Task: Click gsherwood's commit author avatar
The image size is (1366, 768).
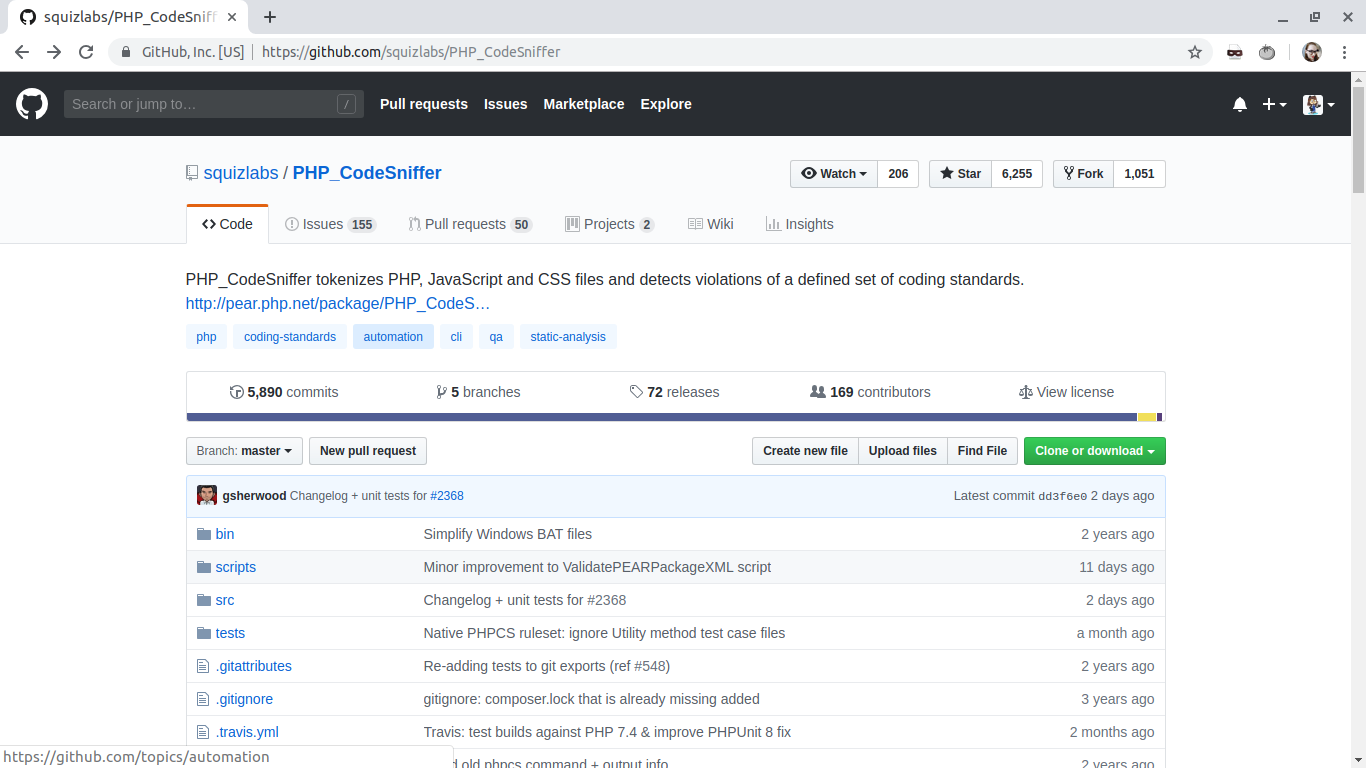Action: coord(207,495)
